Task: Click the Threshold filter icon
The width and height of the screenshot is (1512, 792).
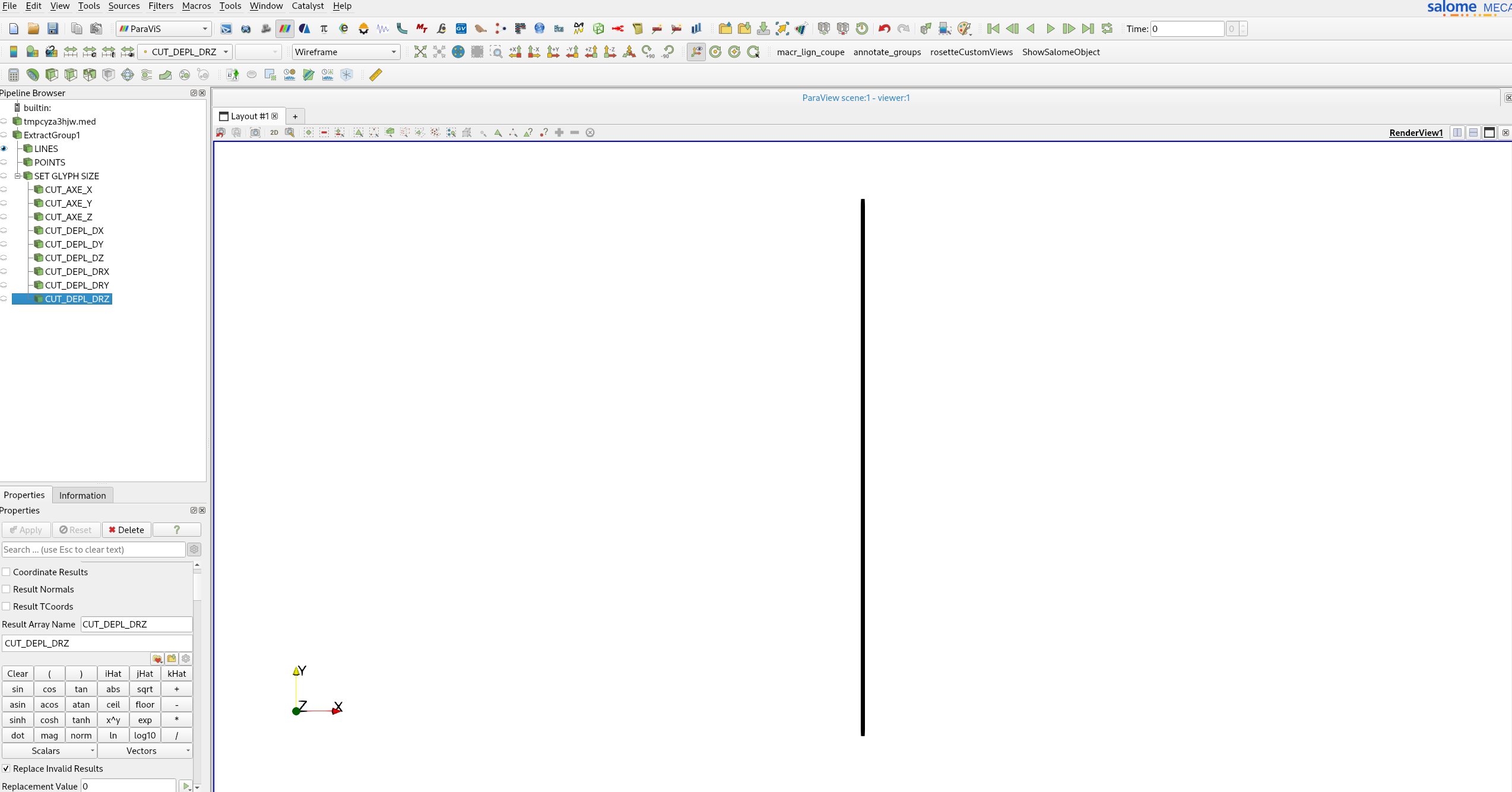Action: (x=90, y=75)
